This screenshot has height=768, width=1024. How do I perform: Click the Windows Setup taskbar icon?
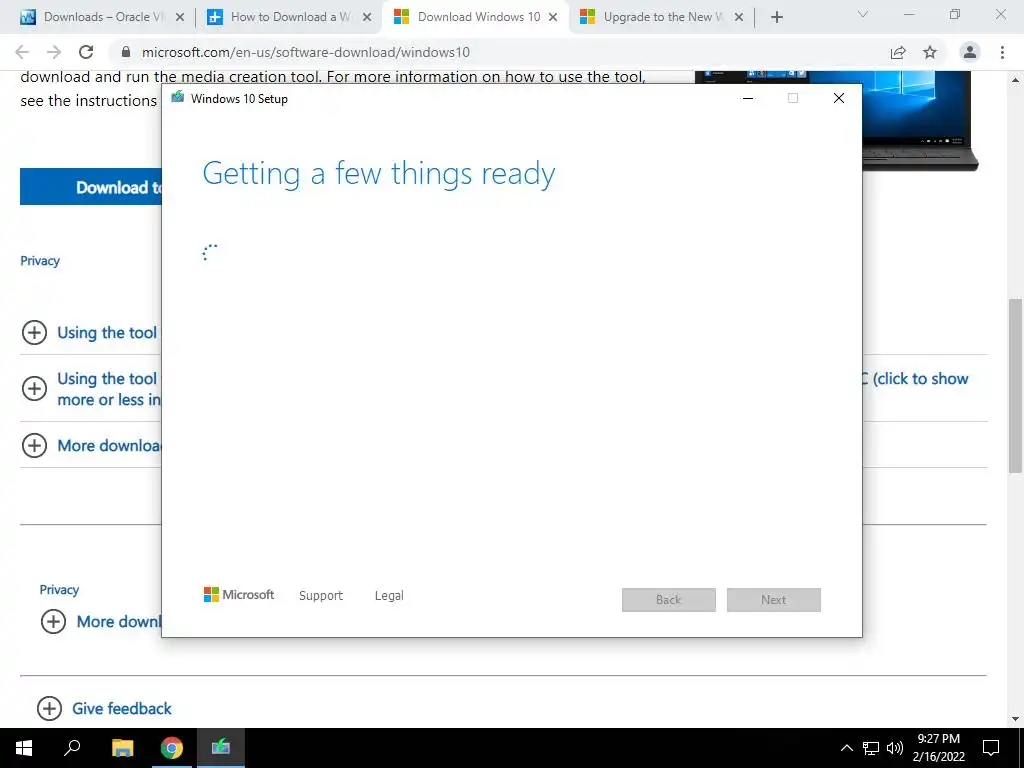pyautogui.click(x=221, y=747)
